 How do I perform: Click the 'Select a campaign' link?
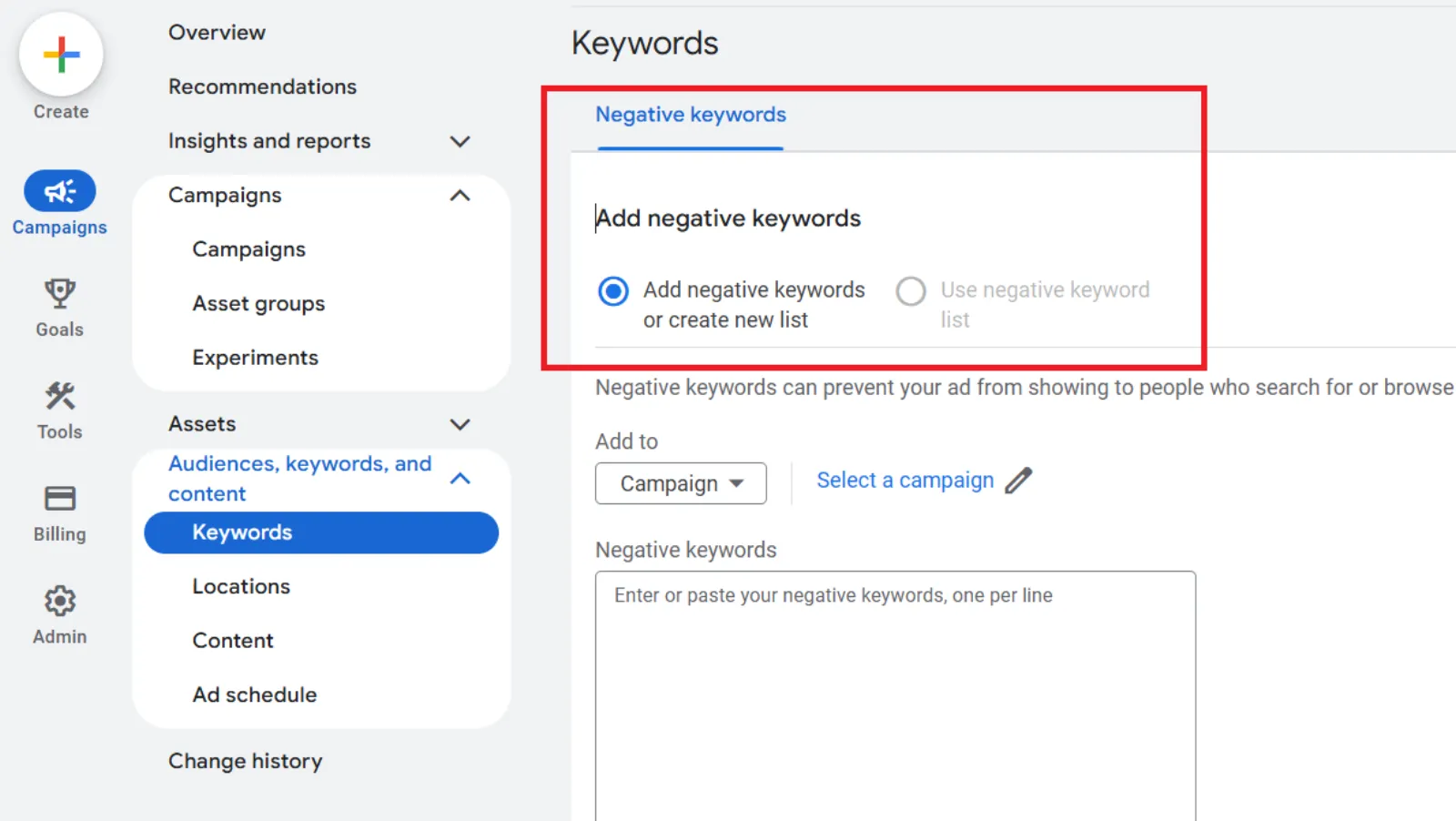tap(905, 481)
